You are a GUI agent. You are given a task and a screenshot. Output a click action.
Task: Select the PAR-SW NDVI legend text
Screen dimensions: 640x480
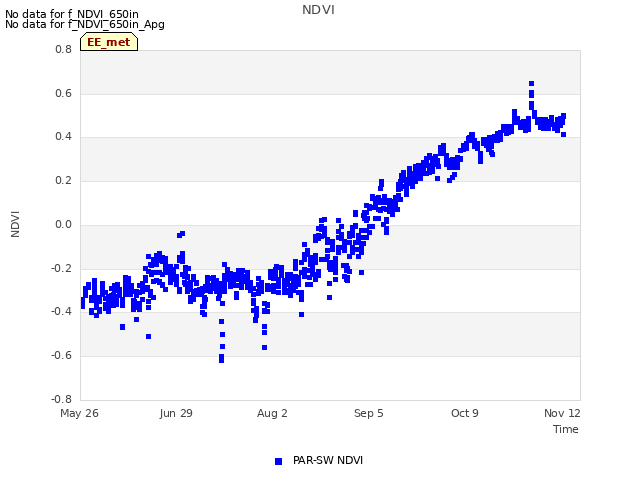pyautogui.click(x=328, y=460)
